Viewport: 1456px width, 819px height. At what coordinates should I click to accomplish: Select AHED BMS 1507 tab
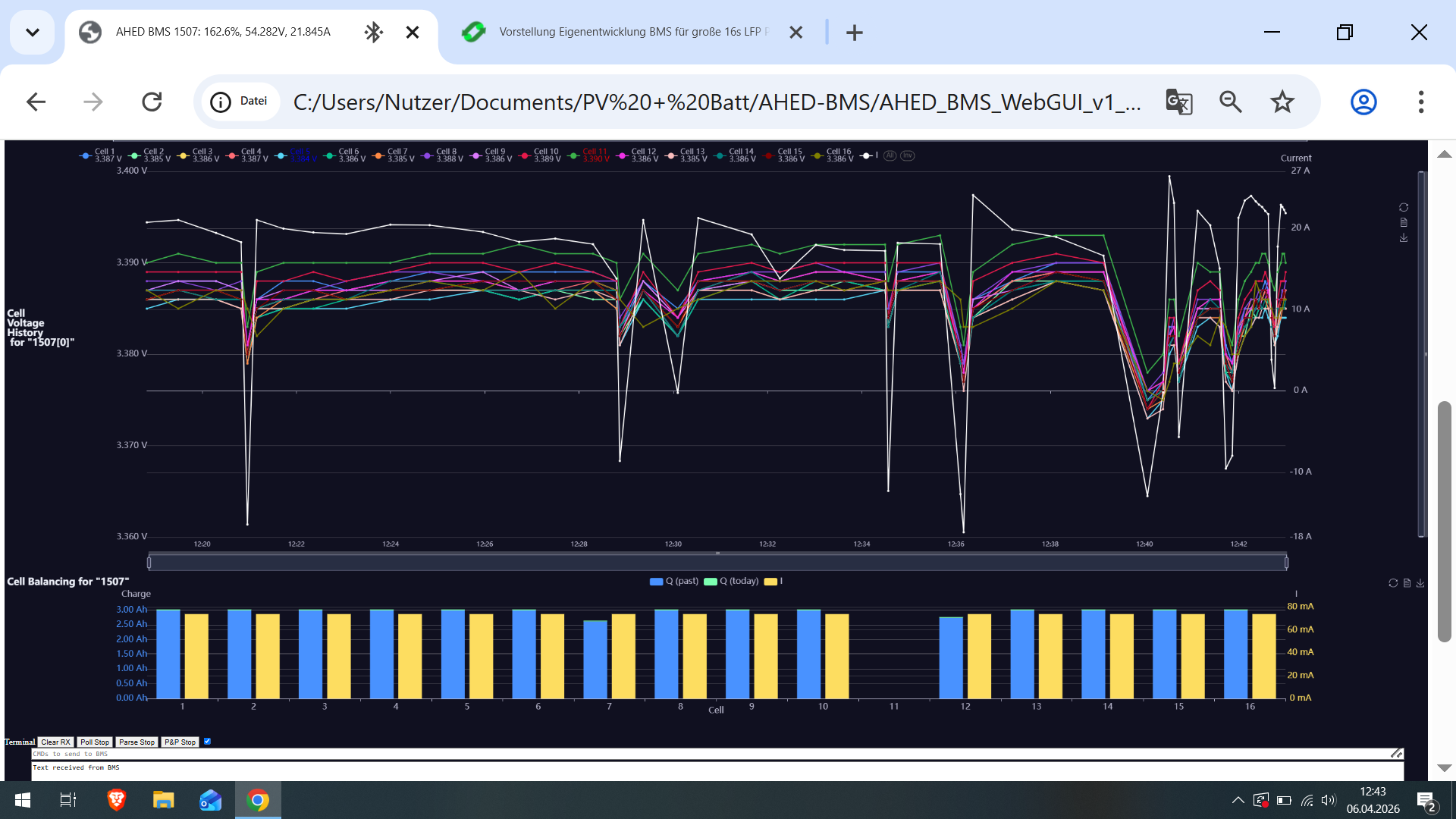tap(222, 32)
